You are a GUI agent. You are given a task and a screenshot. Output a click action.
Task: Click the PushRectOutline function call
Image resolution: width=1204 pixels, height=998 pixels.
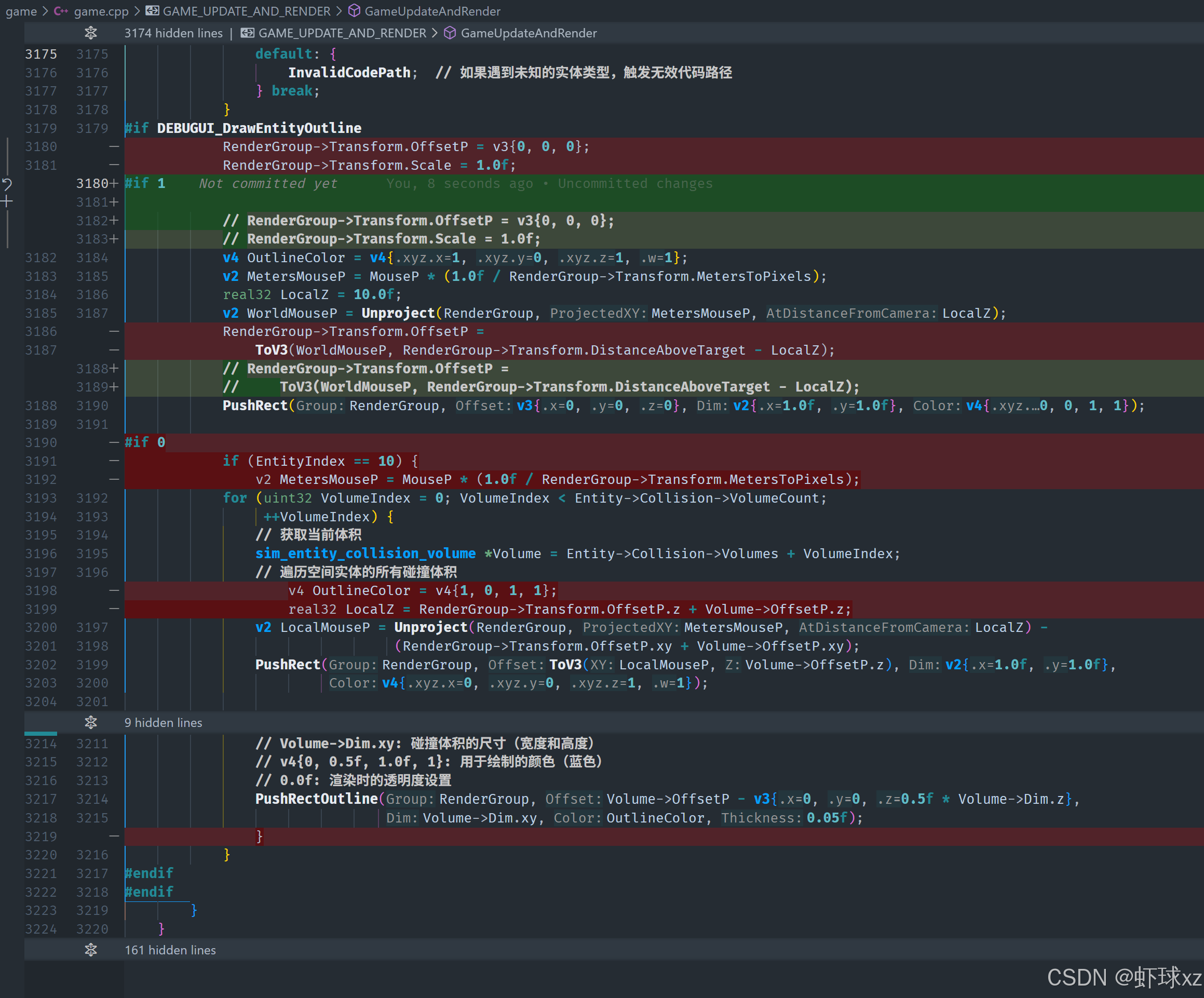click(317, 799)
